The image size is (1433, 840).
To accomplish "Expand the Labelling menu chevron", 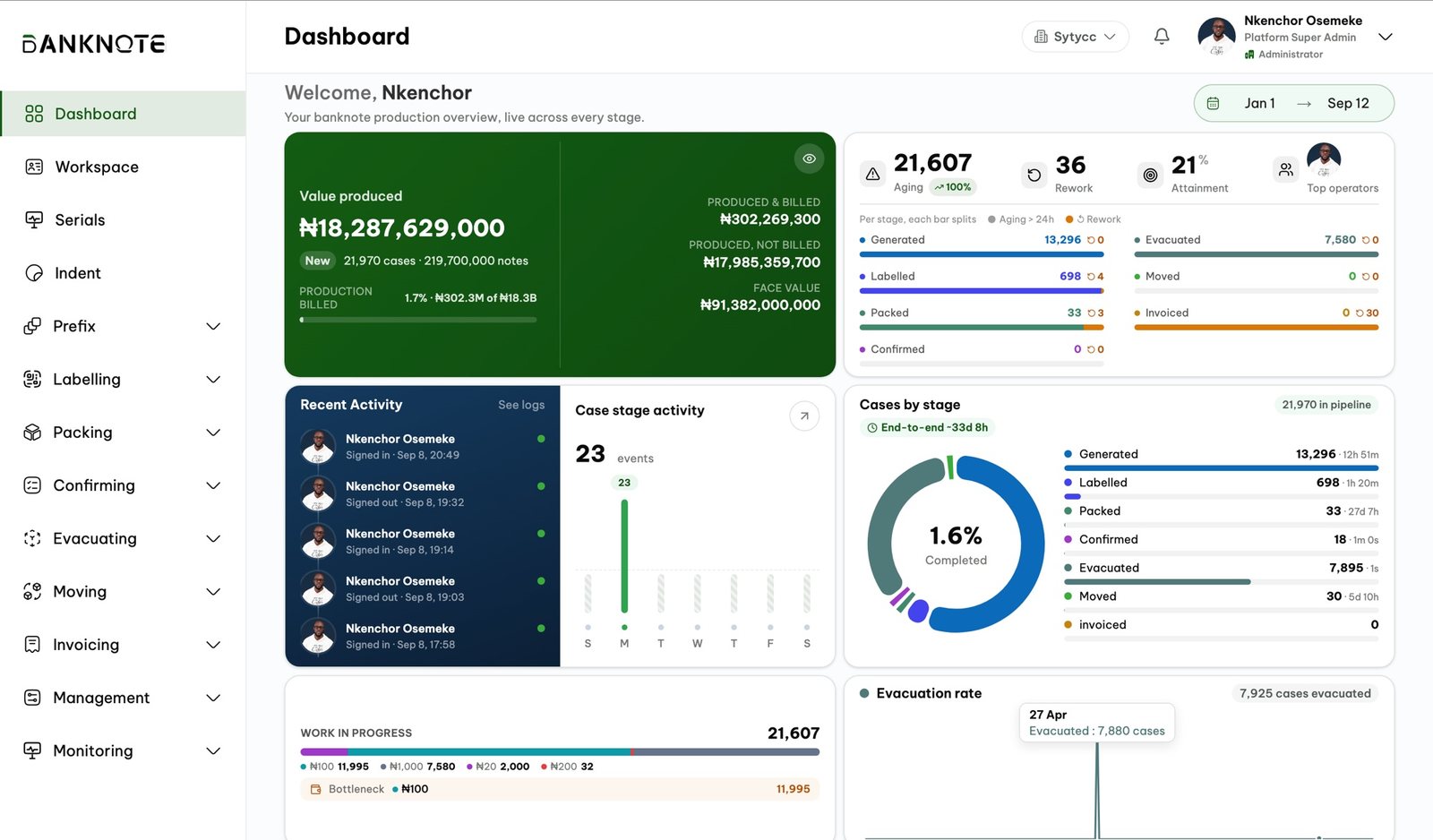I will click(x=213, y=380).
